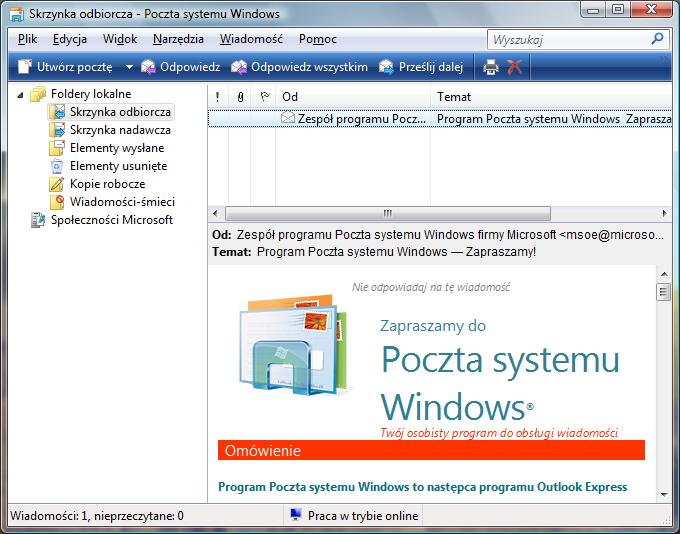Screen dimensions: 680x534
Task: Collapse the Foldery lokalne tree
Action: [22, 94]
